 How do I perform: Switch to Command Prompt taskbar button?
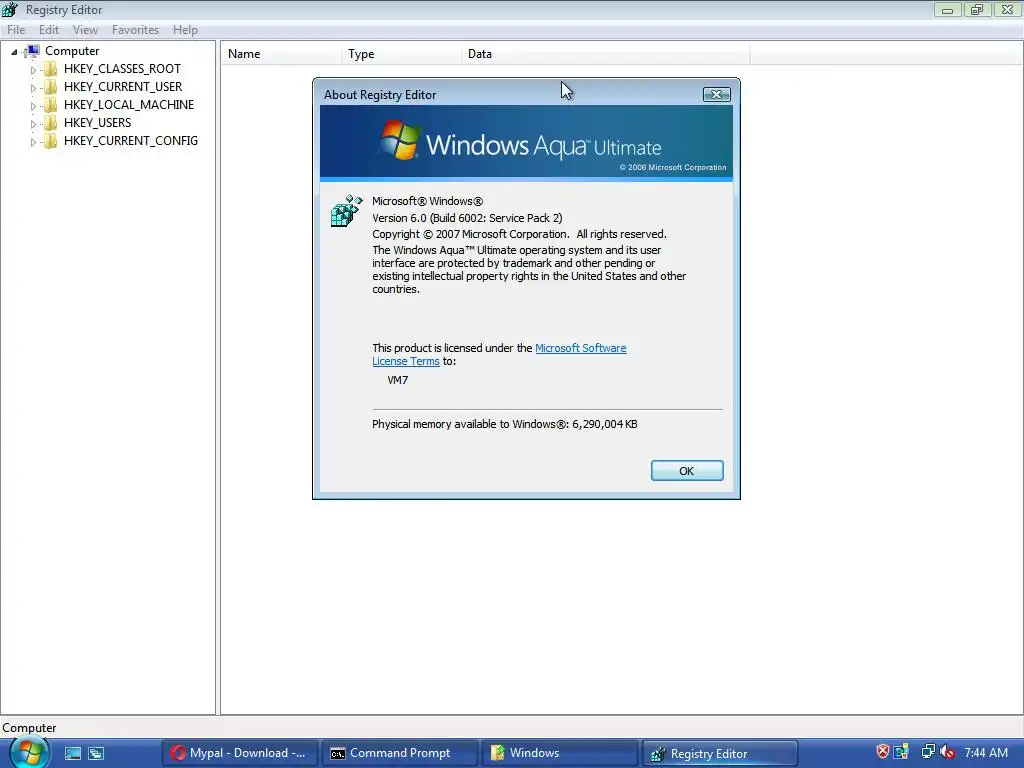click(x=400, y=753)
